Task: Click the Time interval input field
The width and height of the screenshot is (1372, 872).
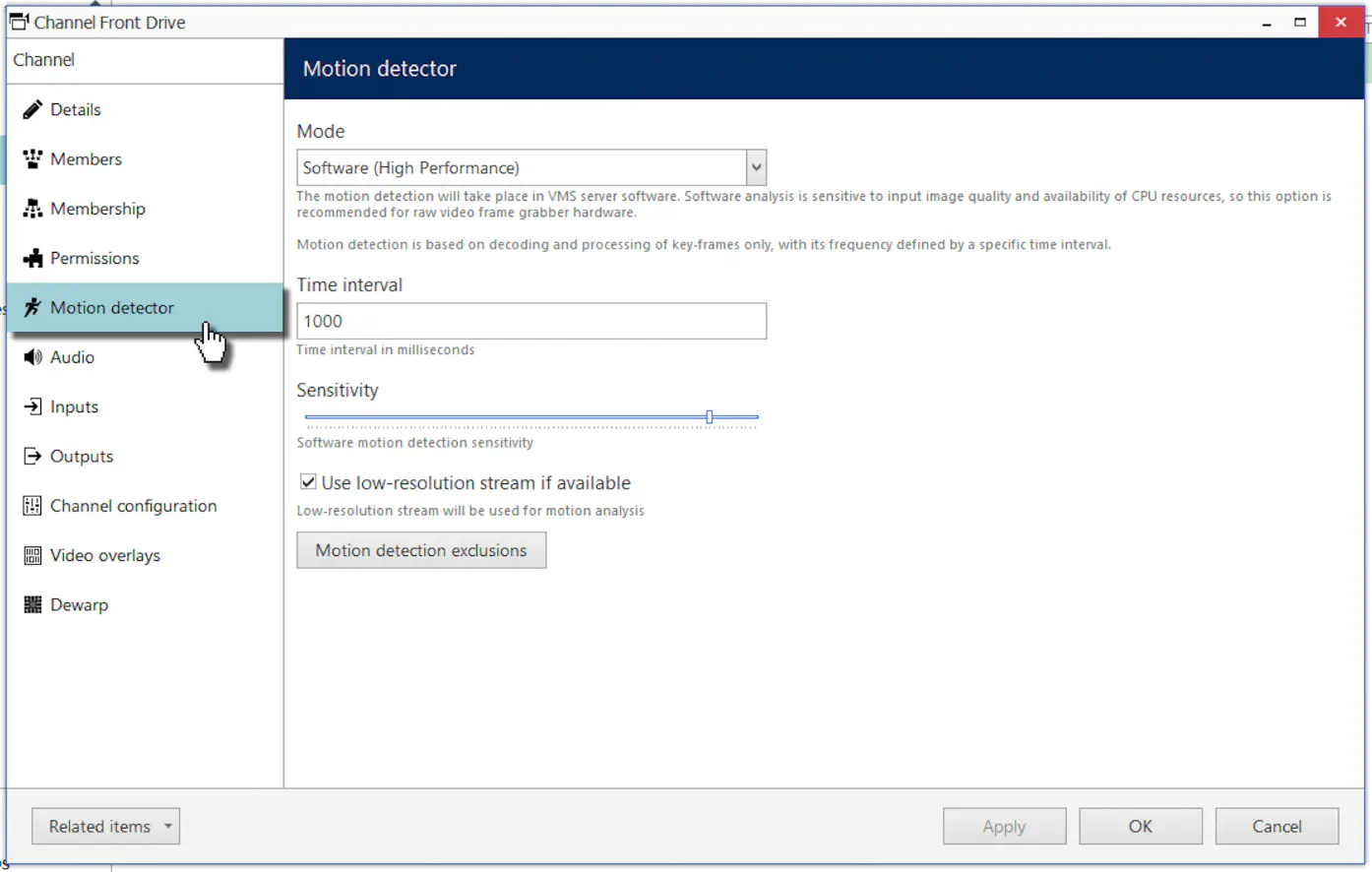Action: tap(531, 321)
